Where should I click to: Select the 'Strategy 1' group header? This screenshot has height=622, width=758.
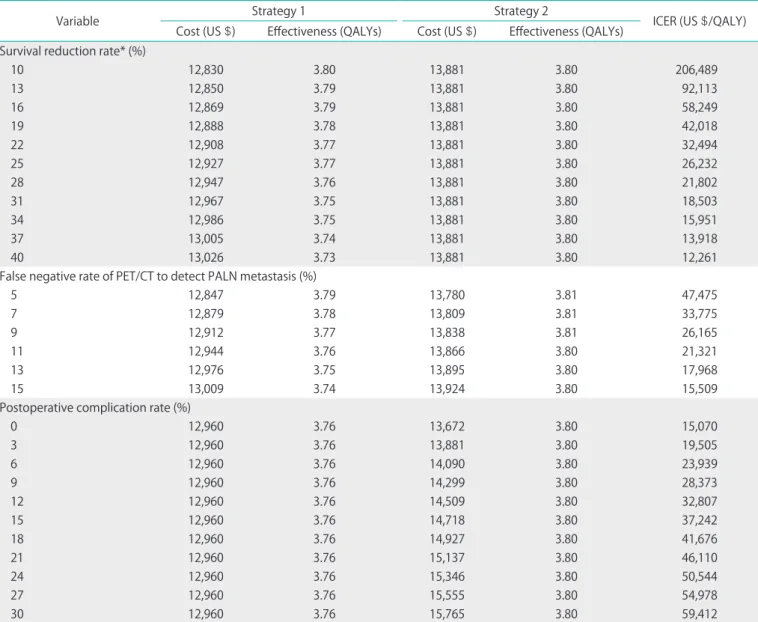pyautogui.click(x=278, y=11)
